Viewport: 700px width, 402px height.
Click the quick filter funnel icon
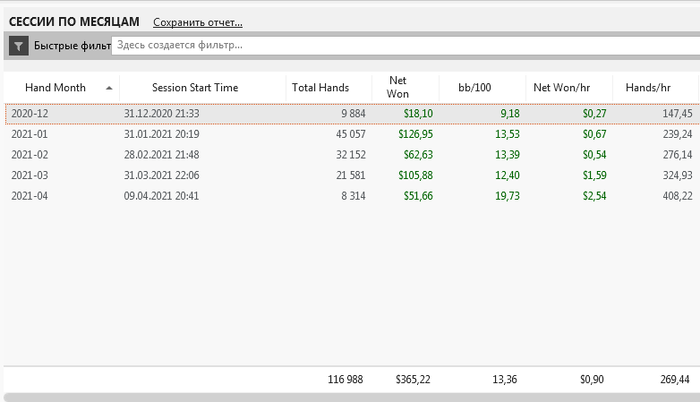coord(18,45)
